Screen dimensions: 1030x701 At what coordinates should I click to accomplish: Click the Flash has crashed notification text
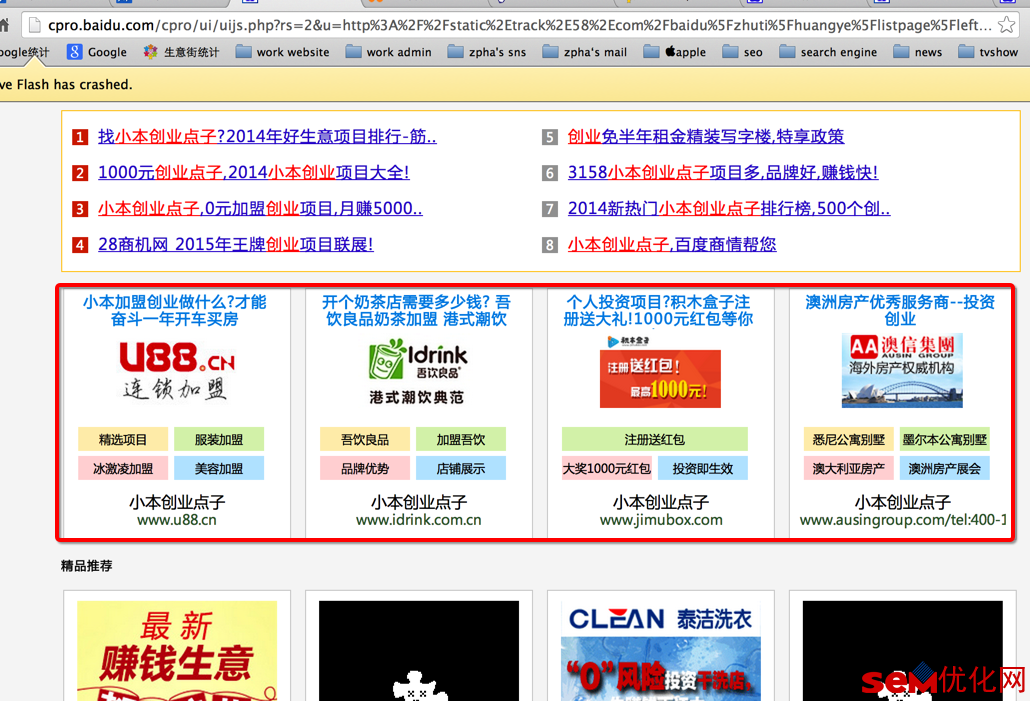[66, 84]
